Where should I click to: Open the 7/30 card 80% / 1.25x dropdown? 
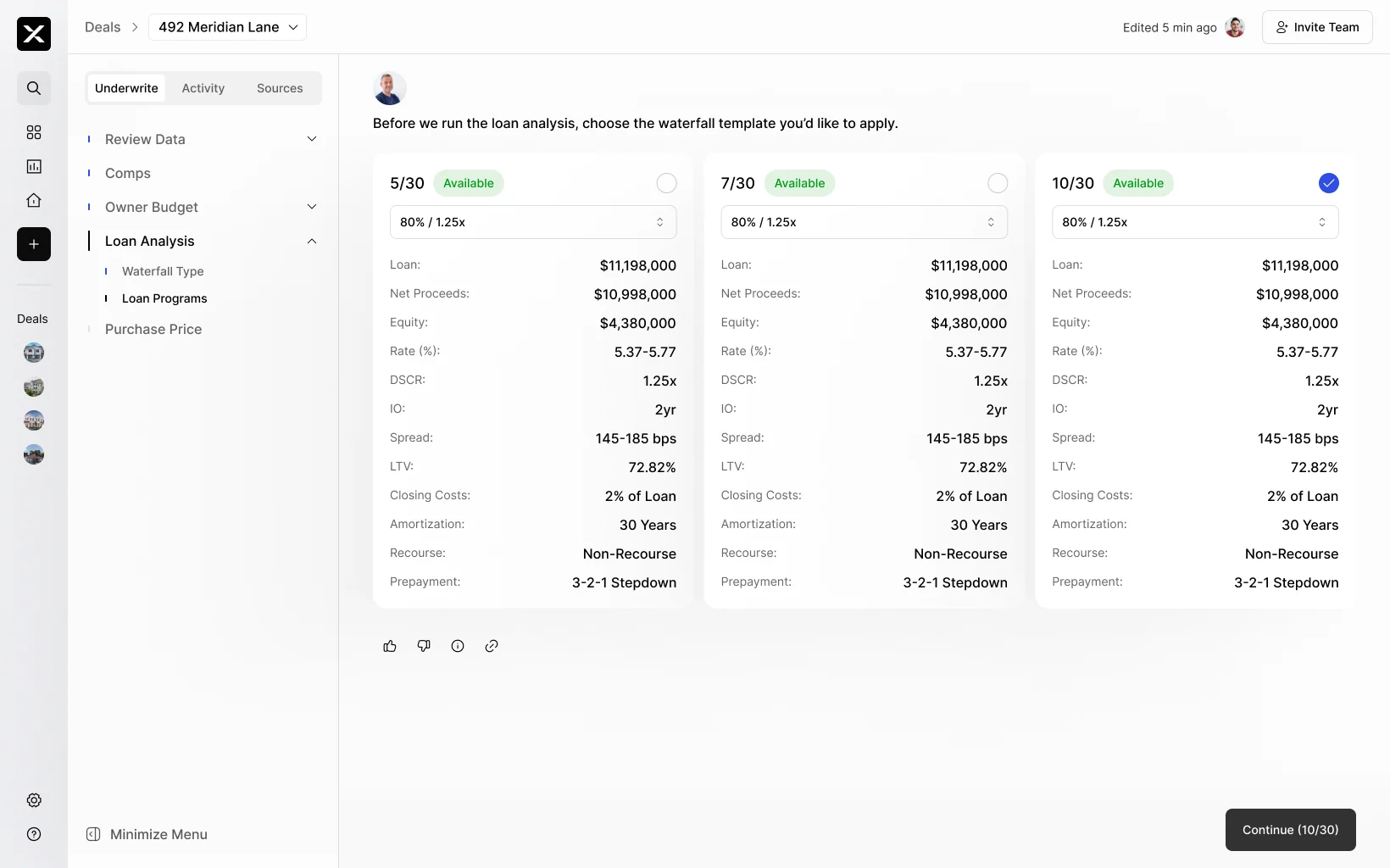click(865, 222)
